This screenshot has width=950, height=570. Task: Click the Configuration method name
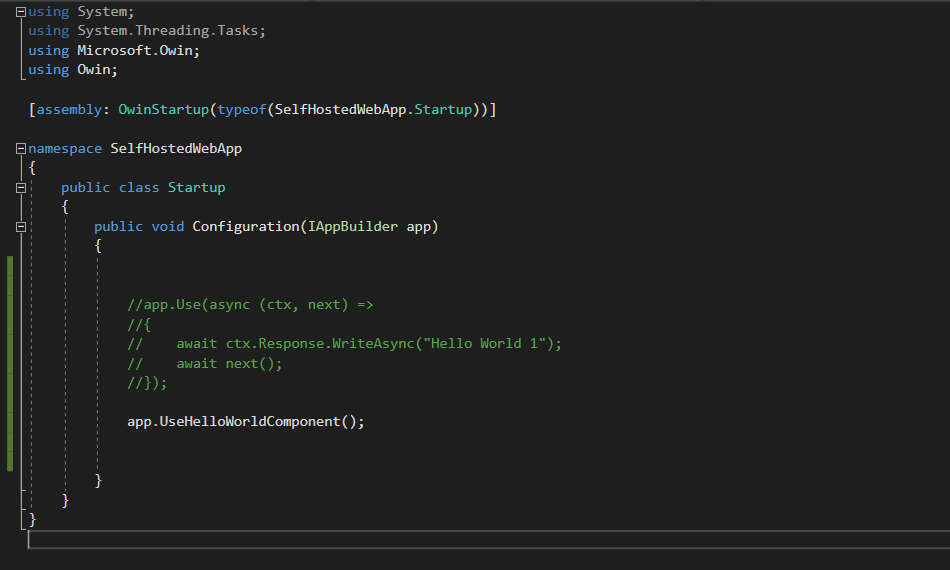pyautogui.click(x=246, y=227)
